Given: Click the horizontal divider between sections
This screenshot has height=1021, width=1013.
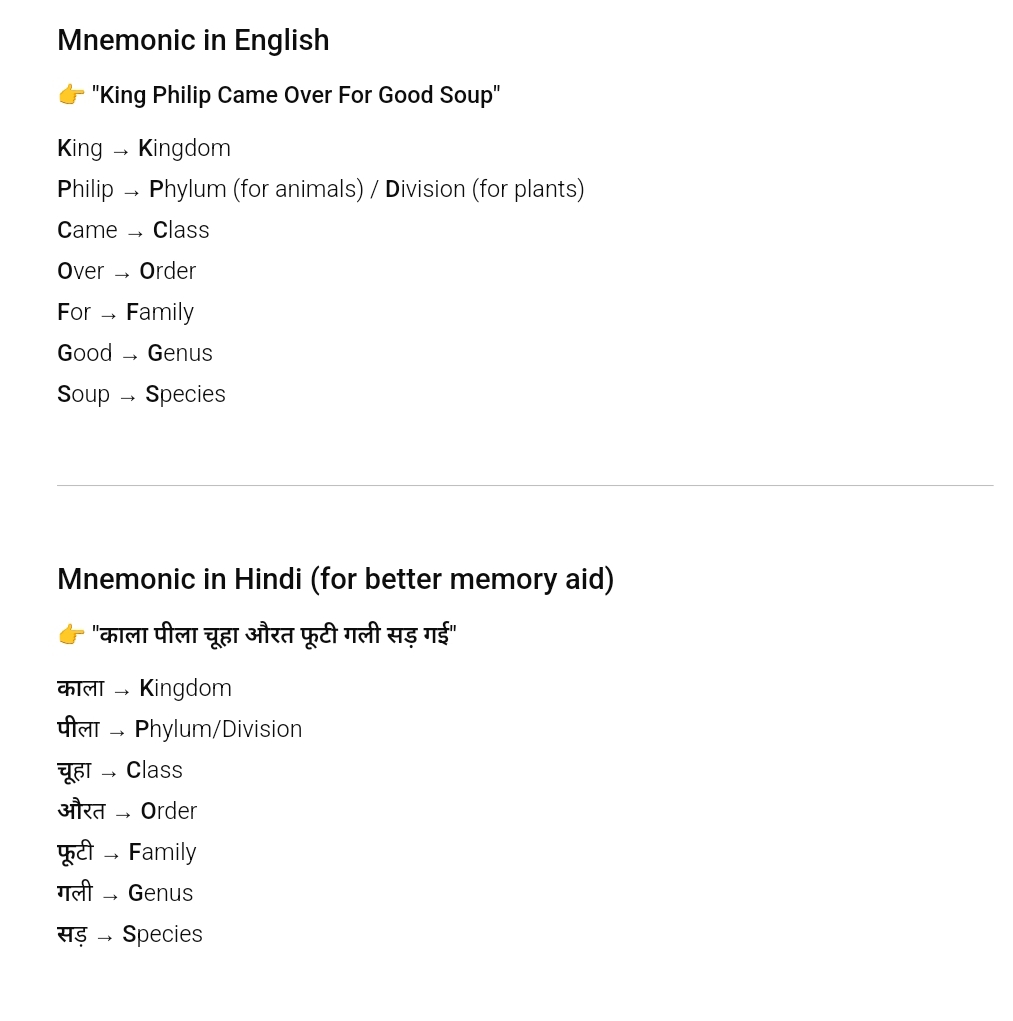Looking at the screenshot, I should click(x=525, y=485).
